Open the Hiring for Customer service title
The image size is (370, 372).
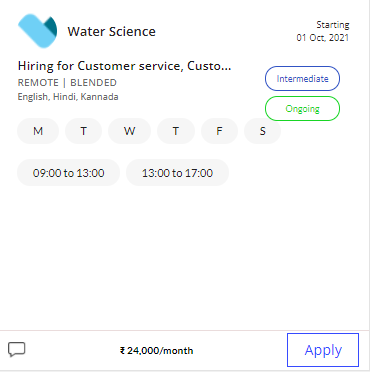124,66
